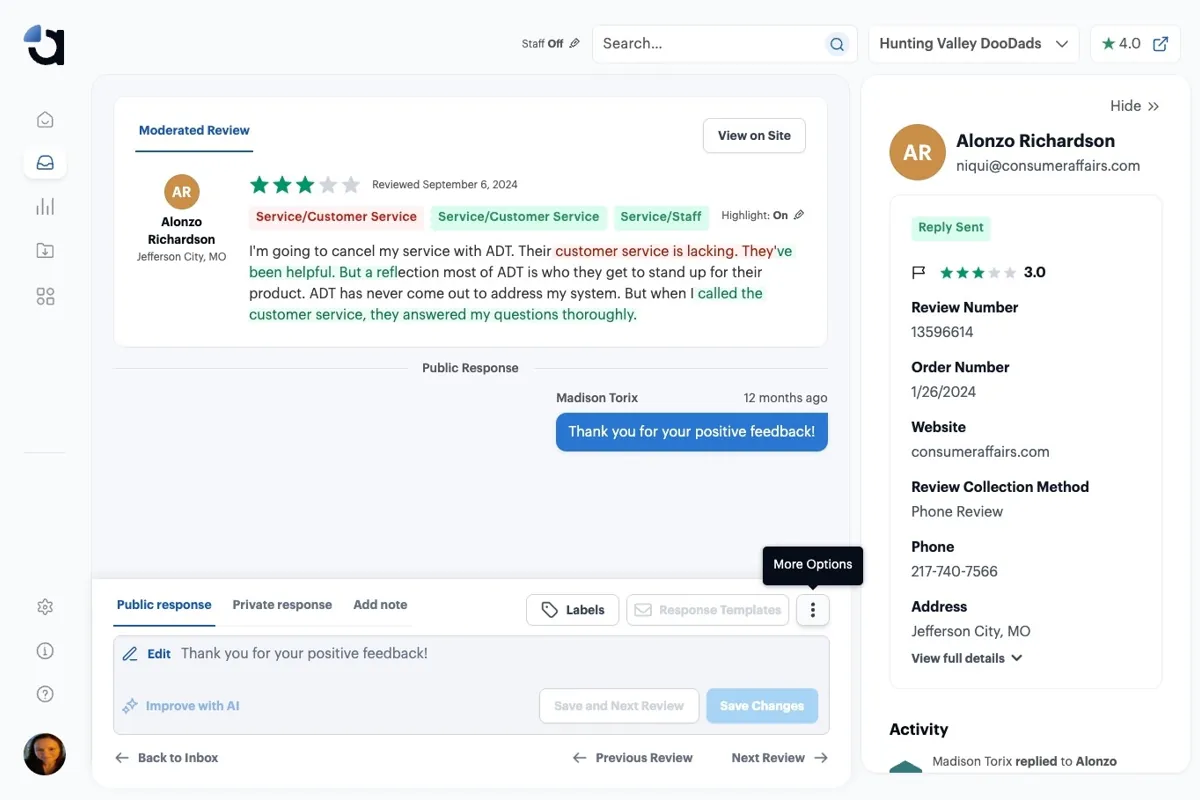Open the settings gear in sidebar
The image size is (1200, 800).
(x=45, y=607)
